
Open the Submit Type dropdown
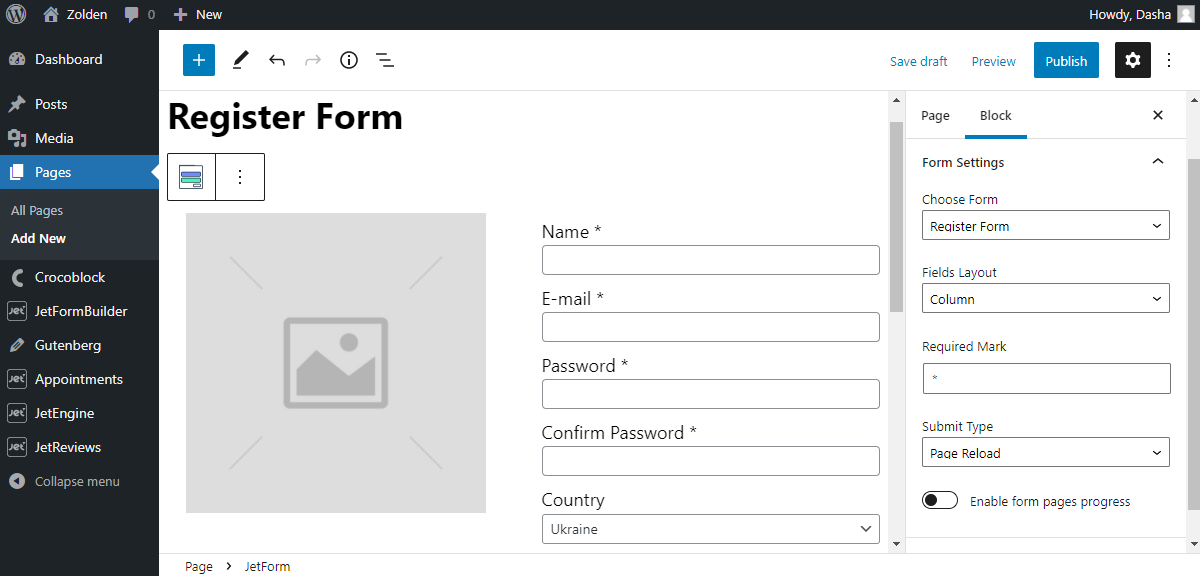(x=1045, y=453)
